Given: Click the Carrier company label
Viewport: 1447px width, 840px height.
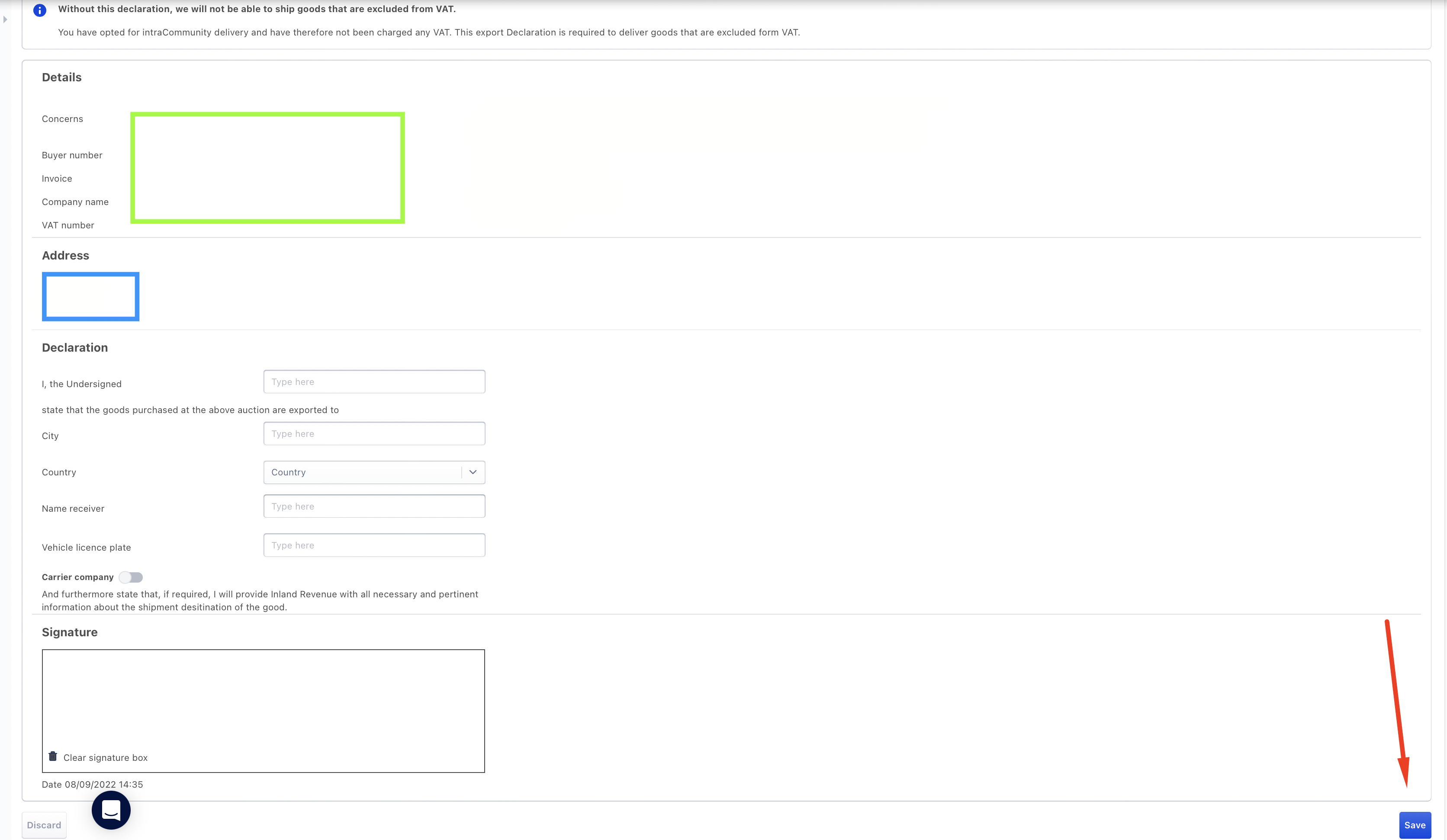Looking at the screenshot, I should (77, 577).
